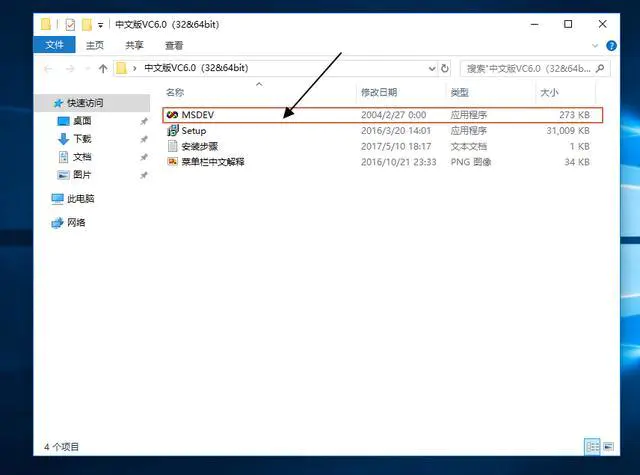
Task: Select the 安装步骤 text document icon
Action: 173,146
